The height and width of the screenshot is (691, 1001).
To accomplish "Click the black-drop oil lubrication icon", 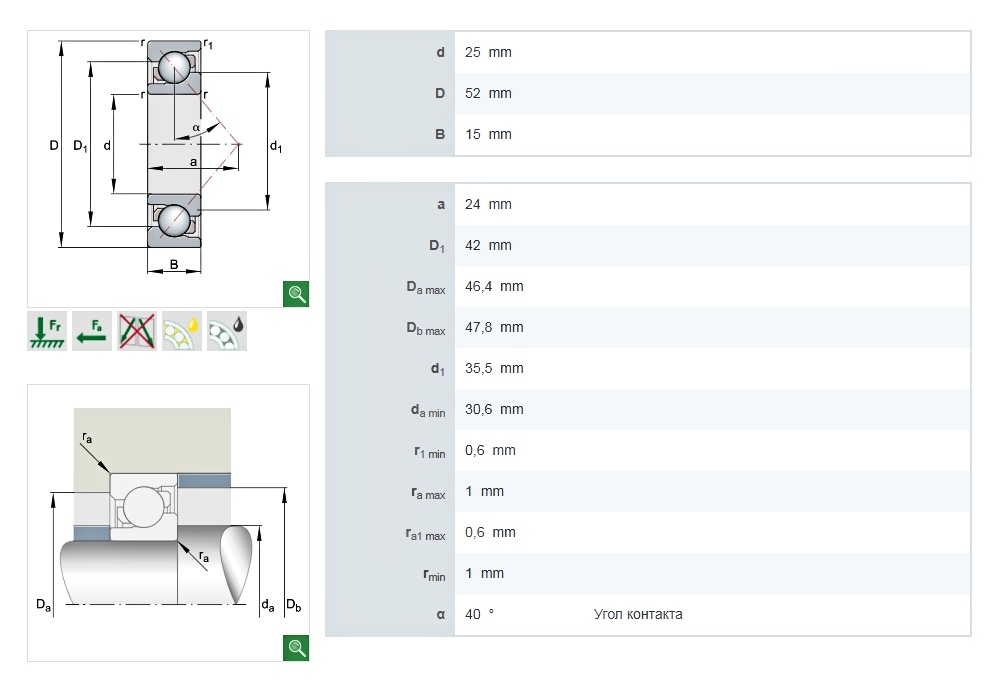I will click(227, 331).
